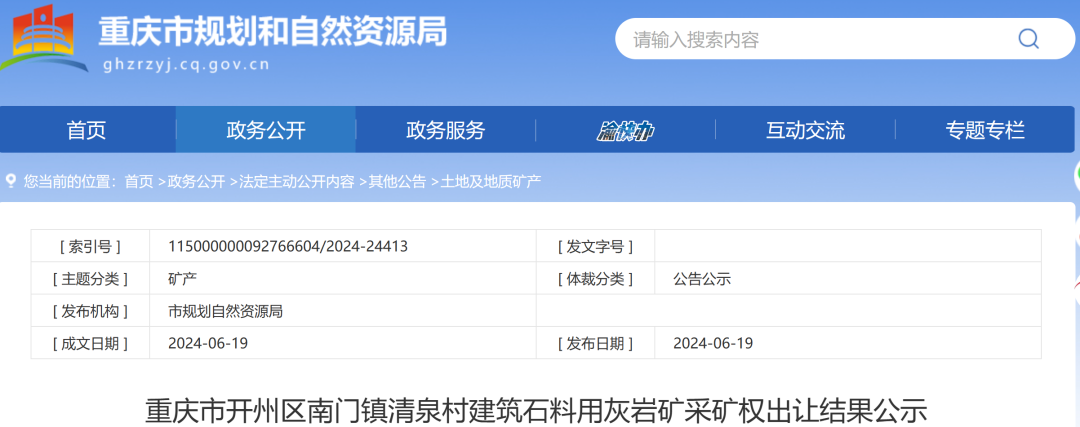Click the green floating sidebar icon

[1076, 176]
